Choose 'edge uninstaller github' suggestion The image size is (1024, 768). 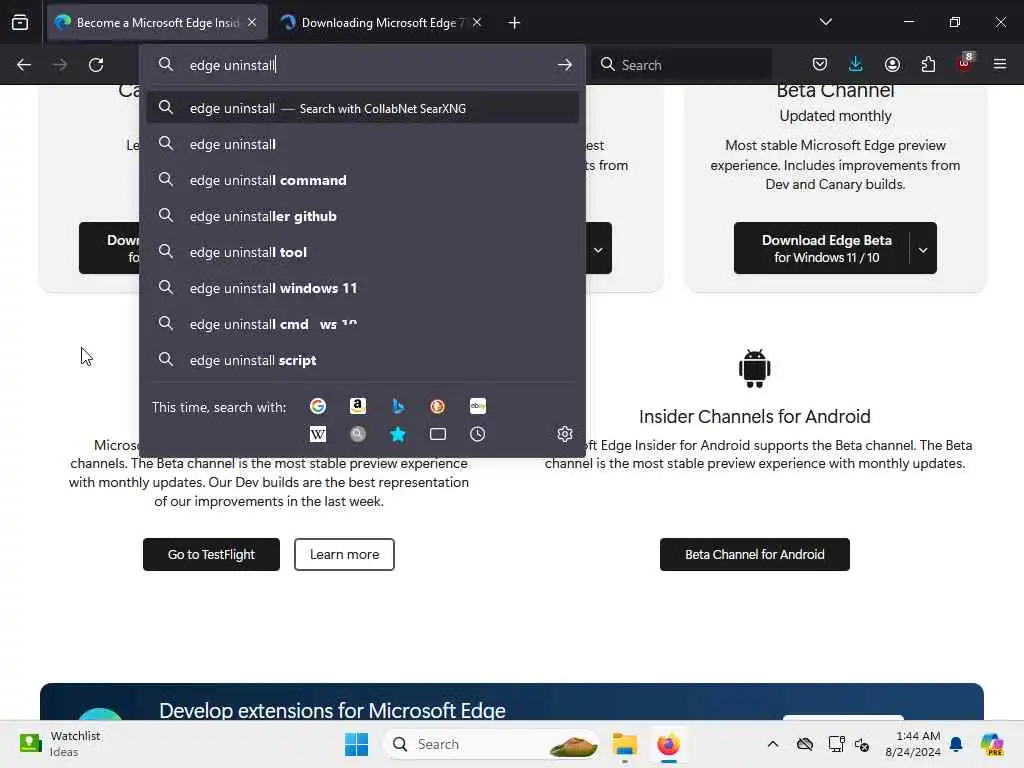click(362, 216)
